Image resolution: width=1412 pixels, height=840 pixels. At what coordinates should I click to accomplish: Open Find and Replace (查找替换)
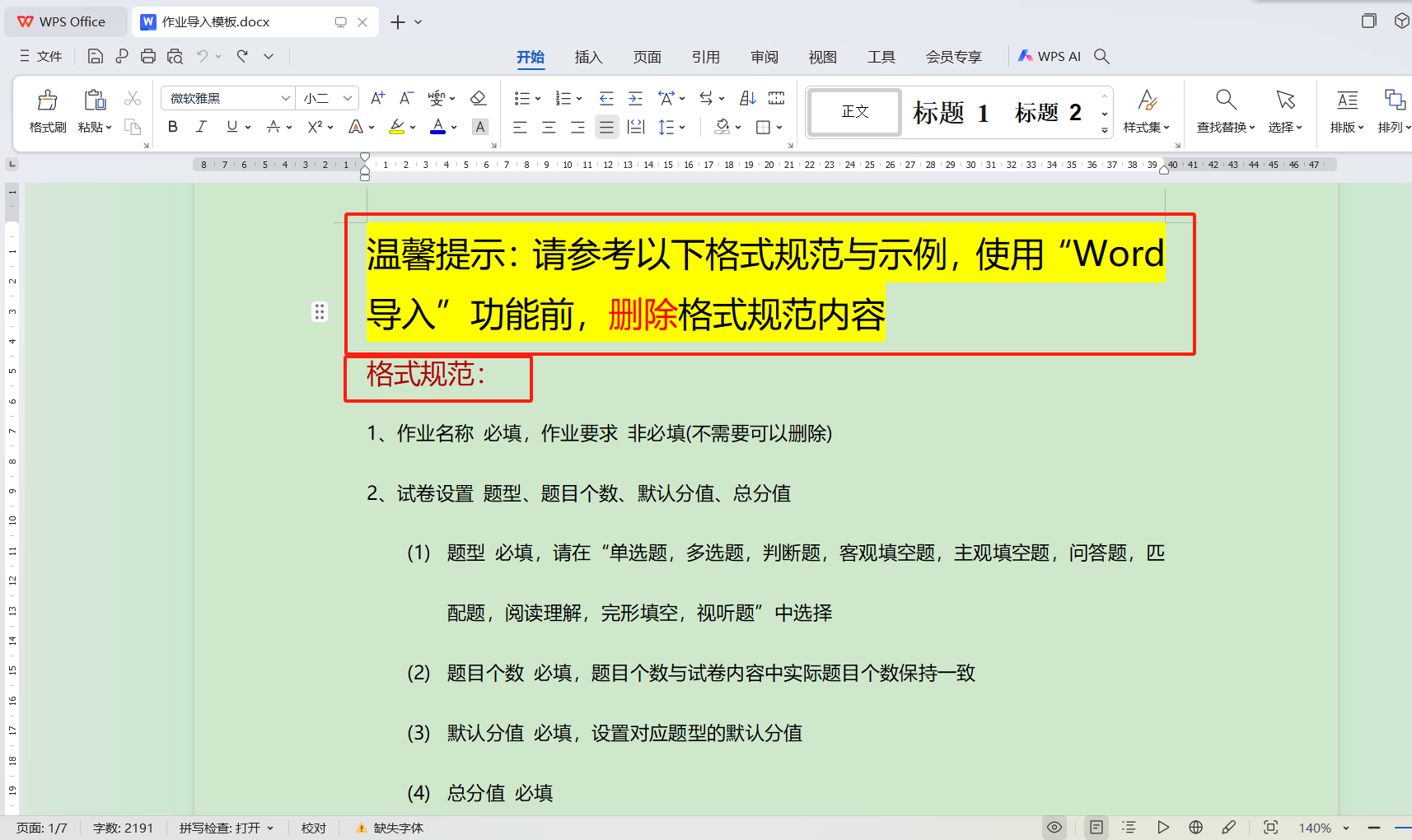(1225, 111)
